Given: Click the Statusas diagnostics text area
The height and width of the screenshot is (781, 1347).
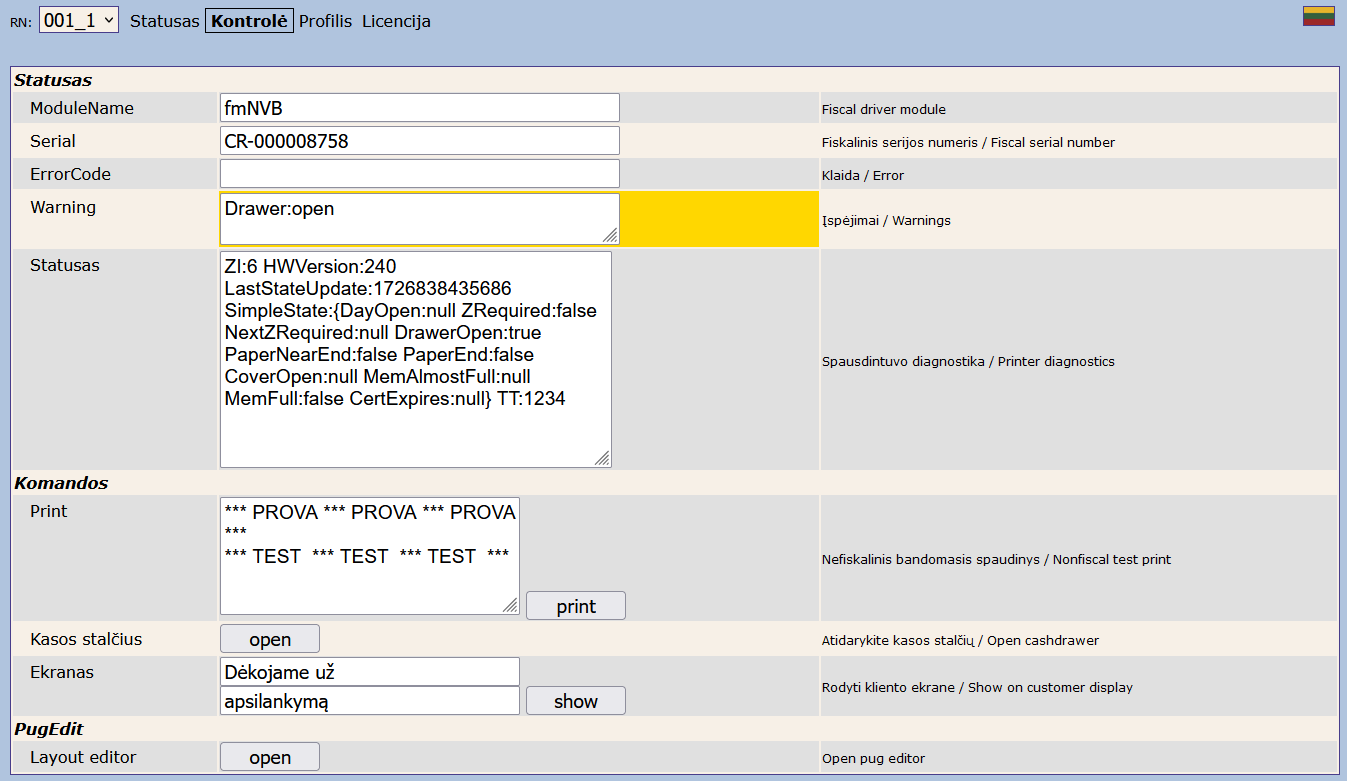Looking at the screenshot, I should 415,359.
